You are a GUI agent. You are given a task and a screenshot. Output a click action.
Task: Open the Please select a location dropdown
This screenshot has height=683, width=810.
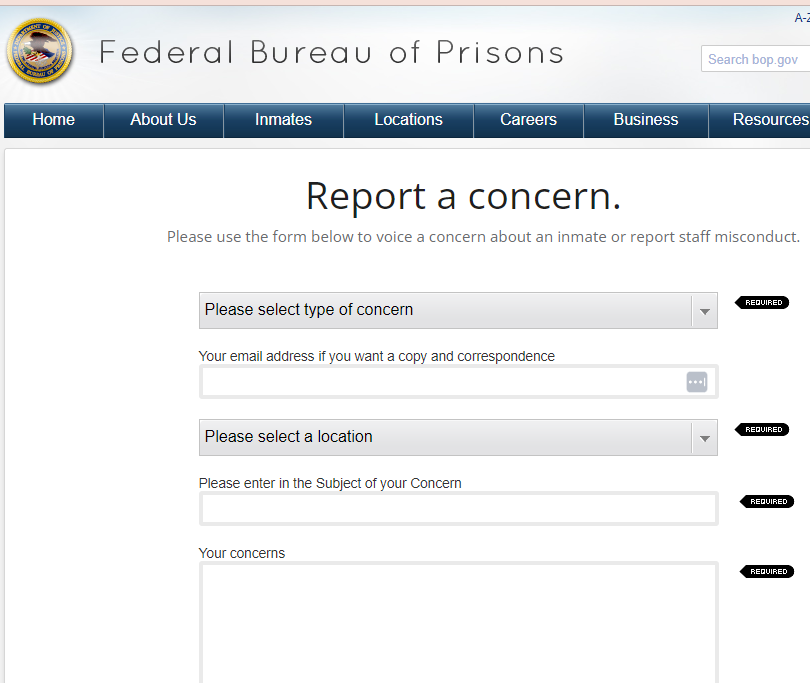coord(458,438)
